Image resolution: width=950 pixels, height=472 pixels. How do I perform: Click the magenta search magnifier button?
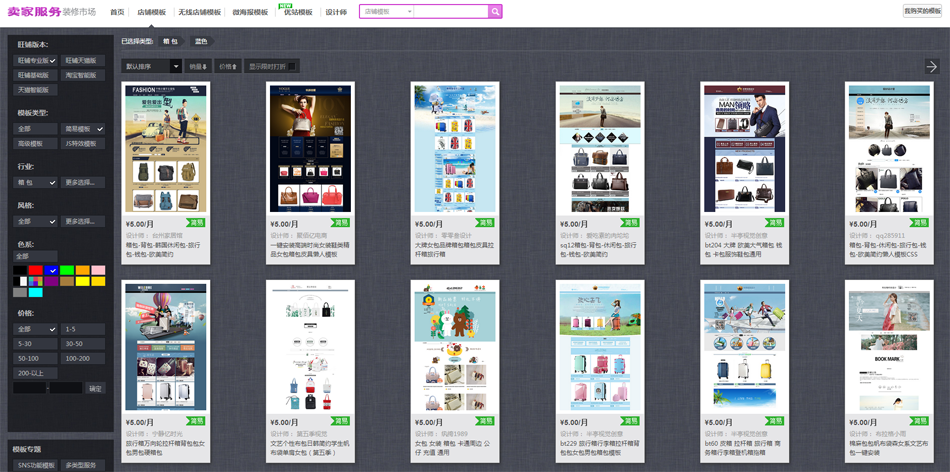click(495, 12)
